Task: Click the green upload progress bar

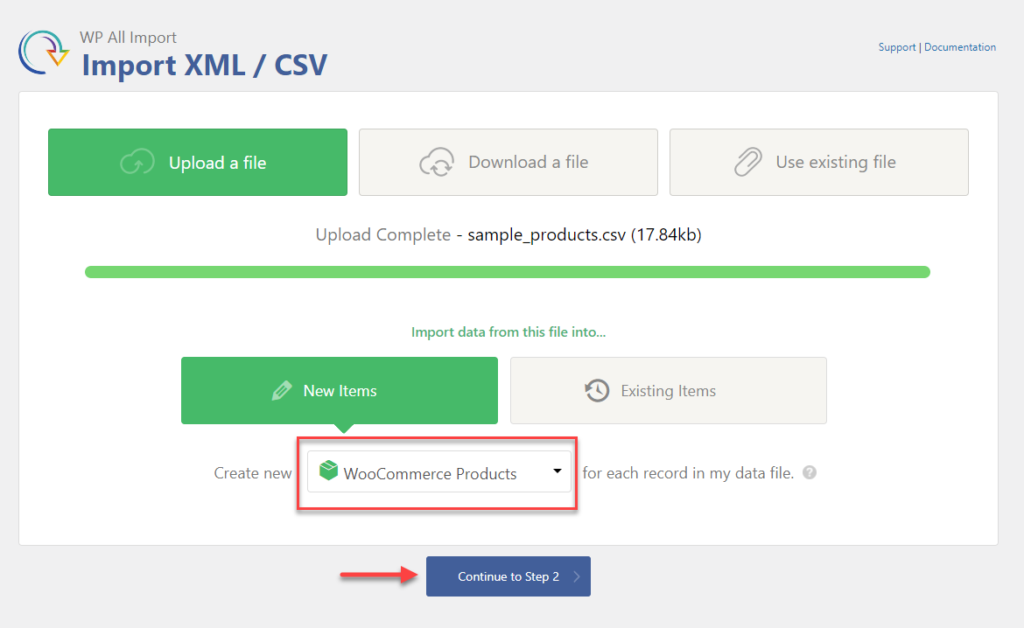Action: [x=507, y=272]
